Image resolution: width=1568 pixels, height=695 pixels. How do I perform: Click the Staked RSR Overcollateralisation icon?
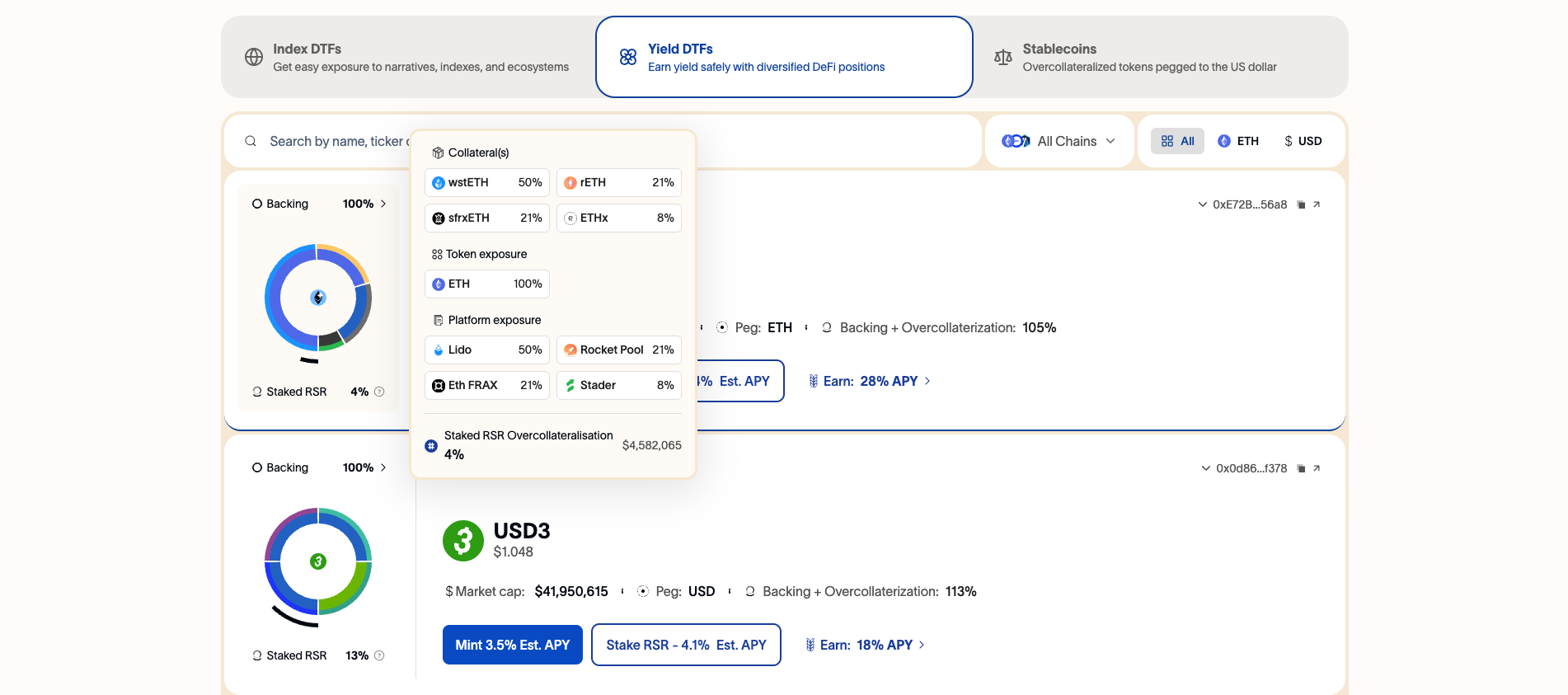pos(431,445)
